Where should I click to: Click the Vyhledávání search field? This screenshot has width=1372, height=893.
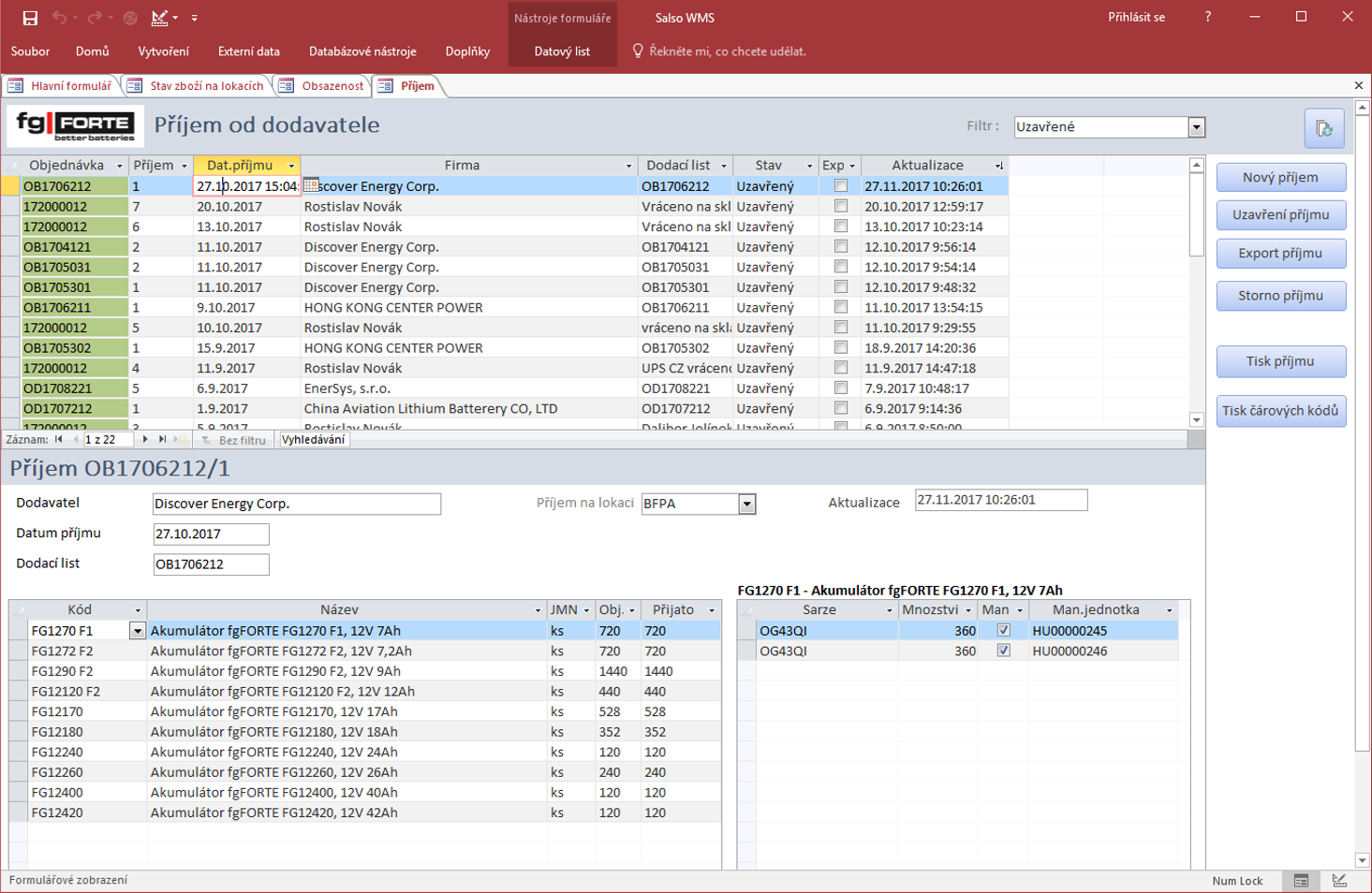pos(314,440)
